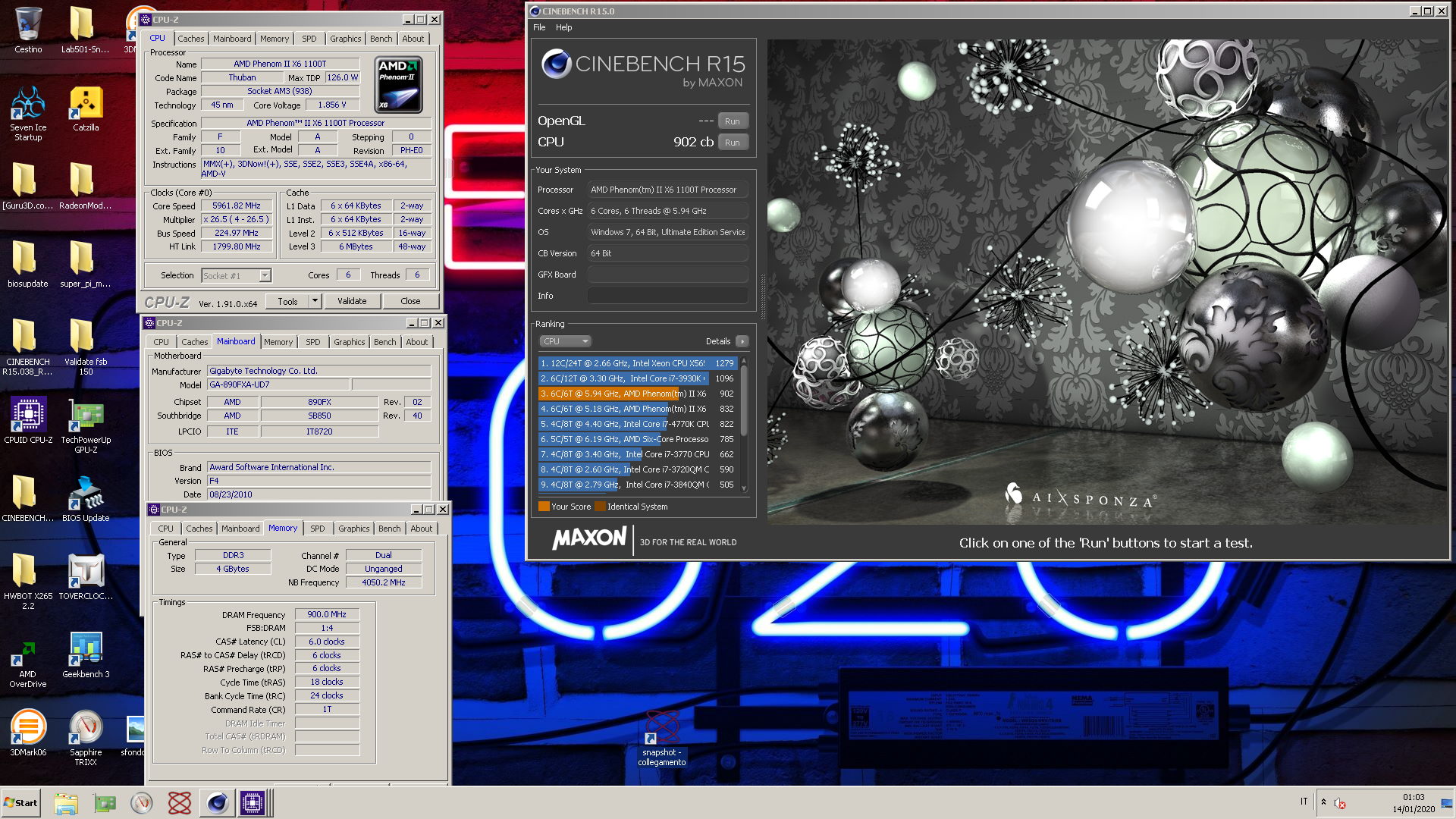Click the GPU-Z taskbar icon
Viewport: 1456px width, 819px height.
pos(105,802)
